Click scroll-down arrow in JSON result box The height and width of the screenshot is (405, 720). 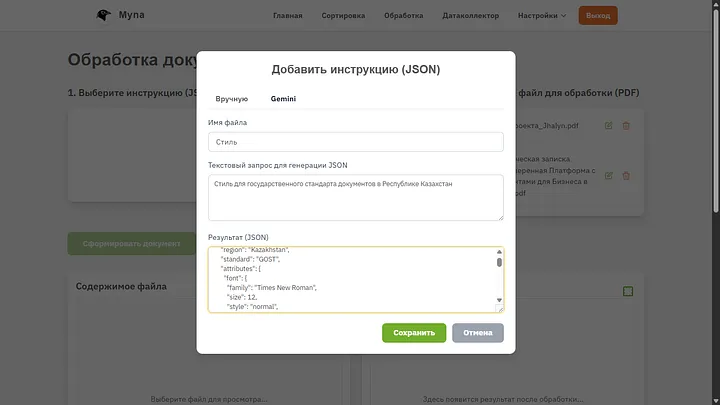[499, 299]
